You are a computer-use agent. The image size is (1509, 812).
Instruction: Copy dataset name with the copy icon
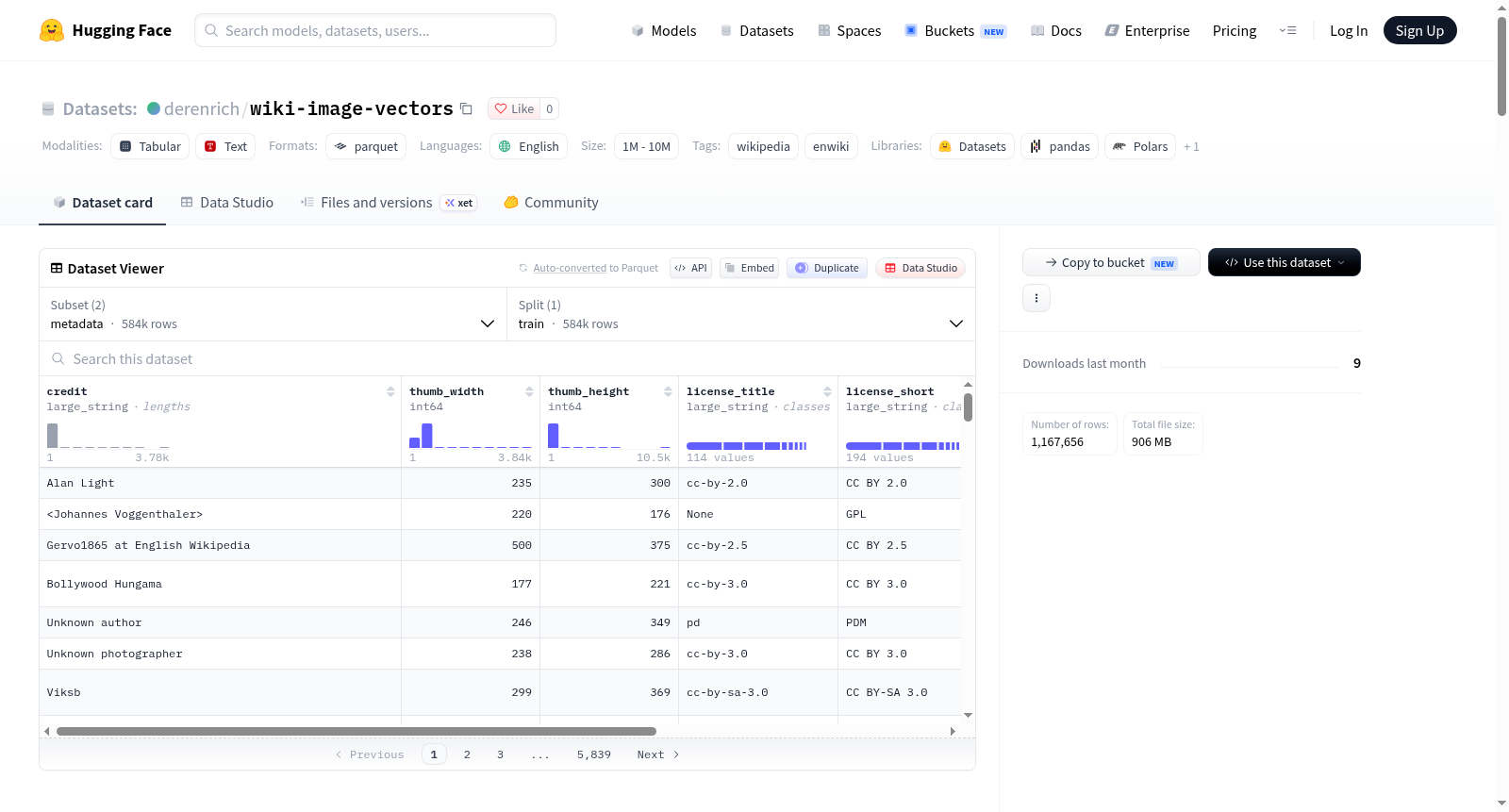(x=466, y=108)
